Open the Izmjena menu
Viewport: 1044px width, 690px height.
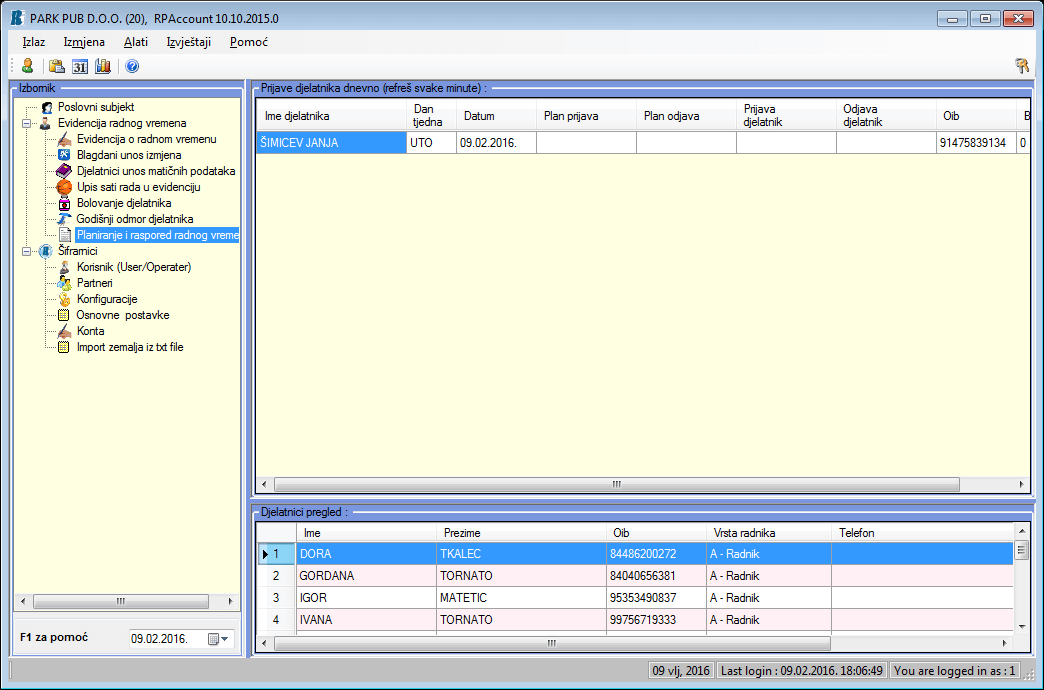84,42
